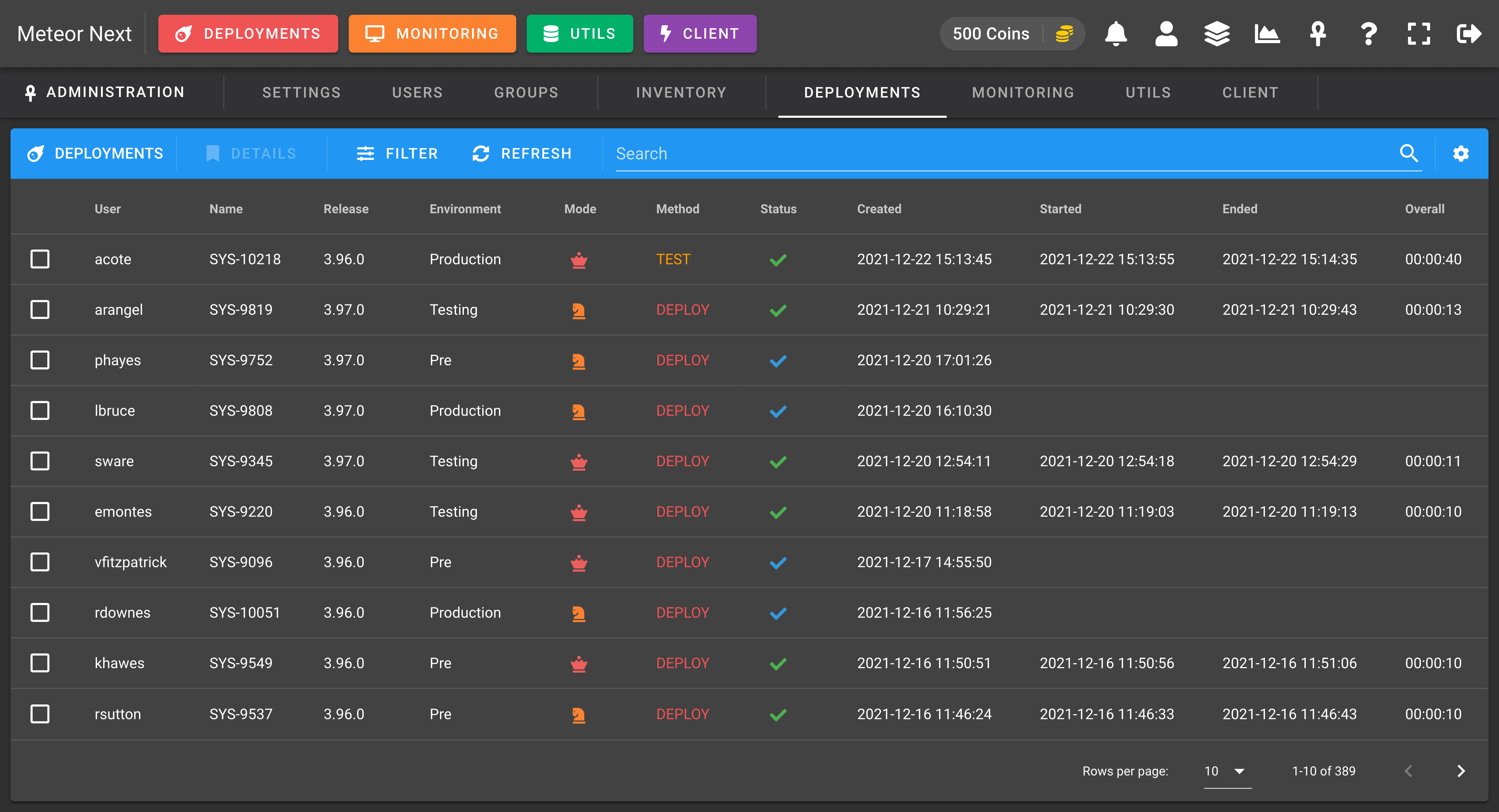Click the orange Monitoring header button
The image size is (1499, 812).
(x=432, y=34)
